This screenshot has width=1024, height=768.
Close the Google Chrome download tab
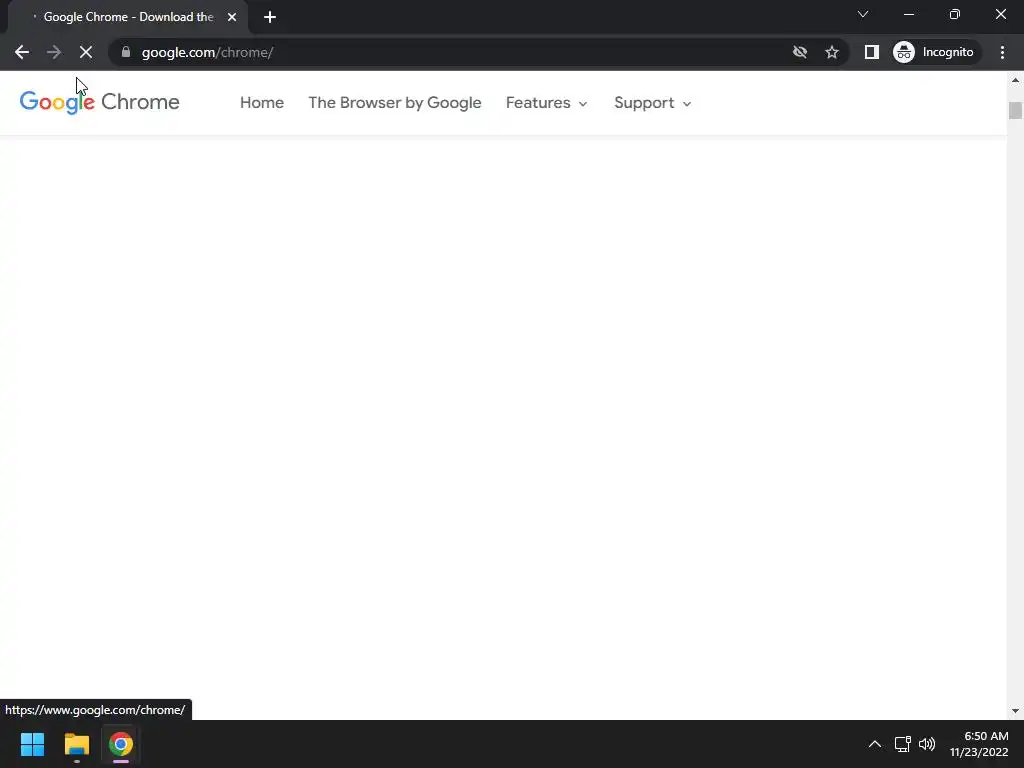click(232, 17)
